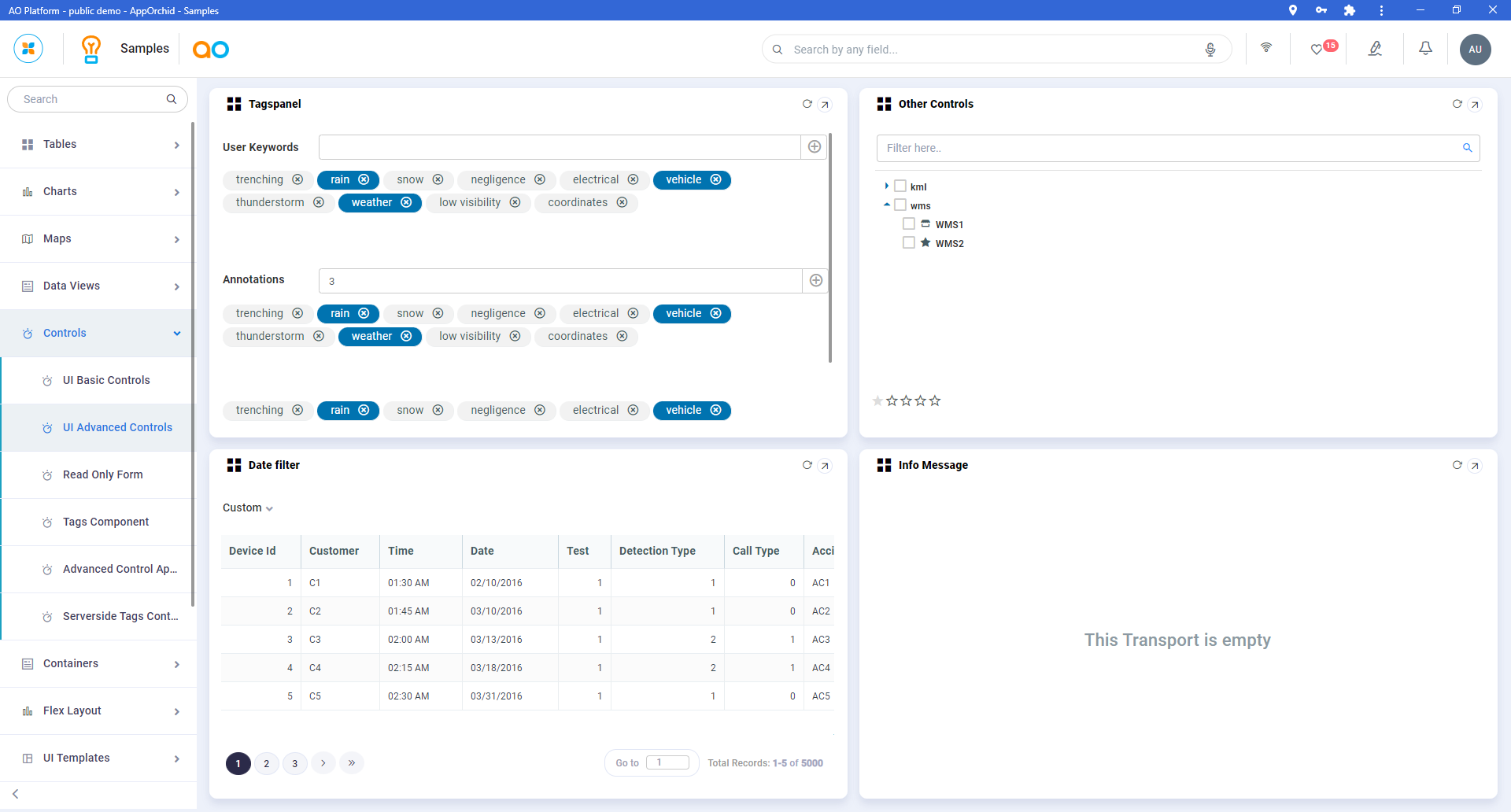Open UI Basic Controls in sidebar
The image size is (1511, 812).
106,381
